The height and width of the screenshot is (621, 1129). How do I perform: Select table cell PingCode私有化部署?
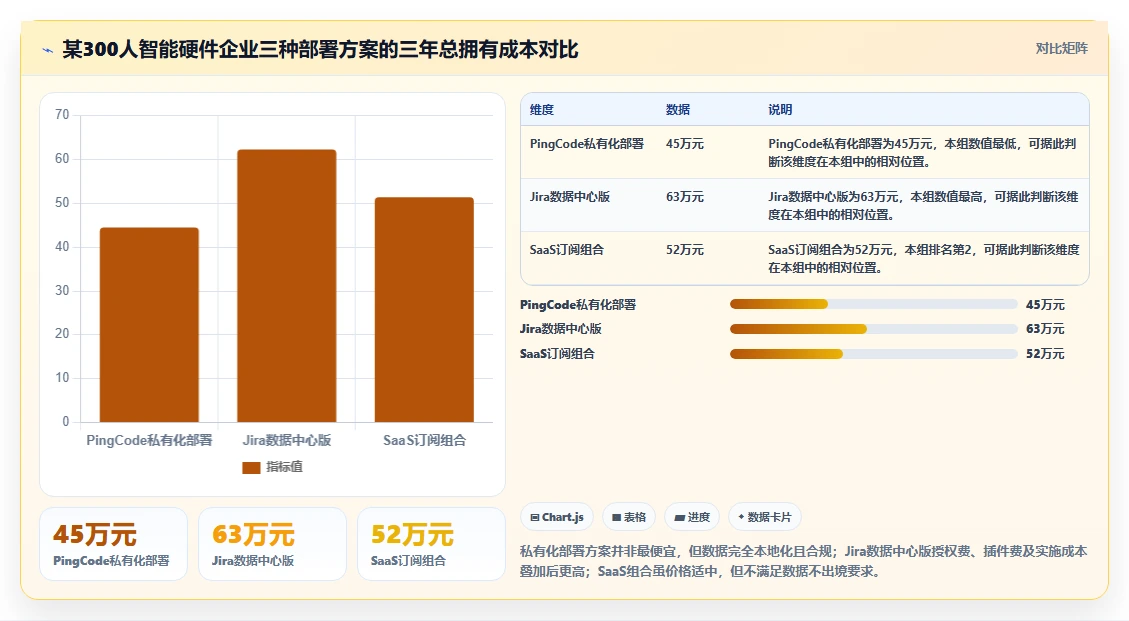tap(587, 143)
